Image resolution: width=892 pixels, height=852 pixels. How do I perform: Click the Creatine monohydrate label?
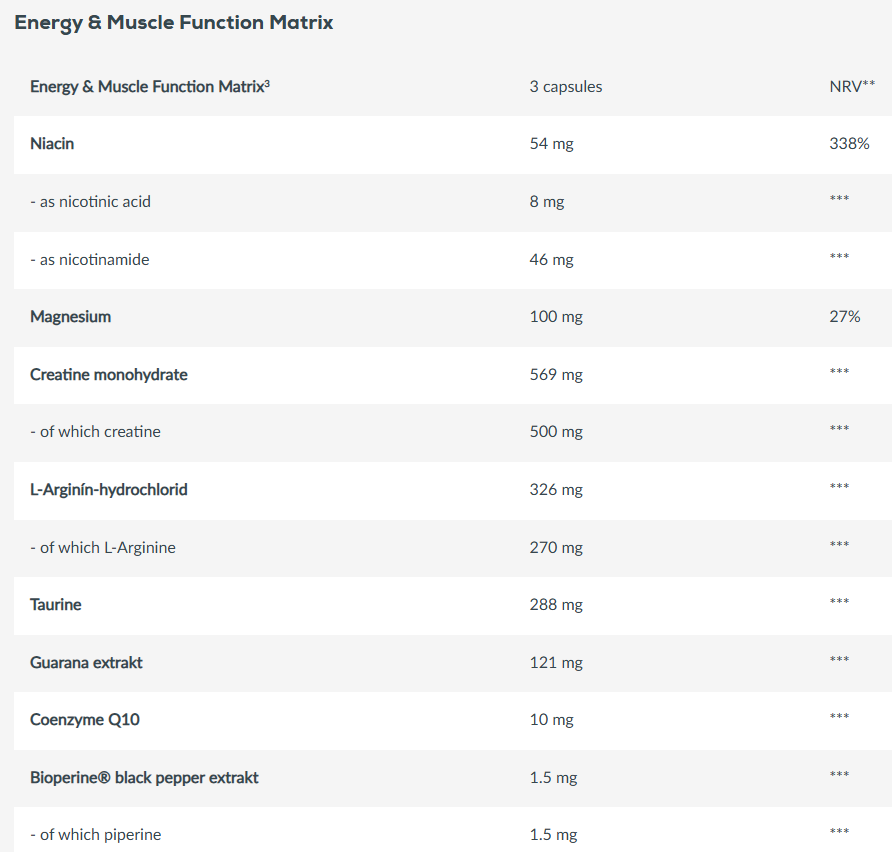109,375
